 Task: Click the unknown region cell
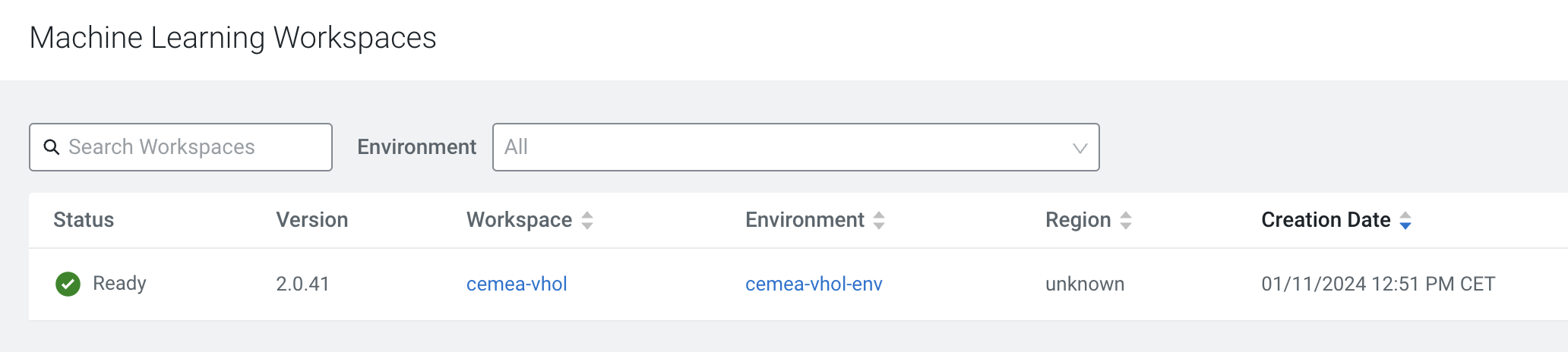pos(1085,284)
